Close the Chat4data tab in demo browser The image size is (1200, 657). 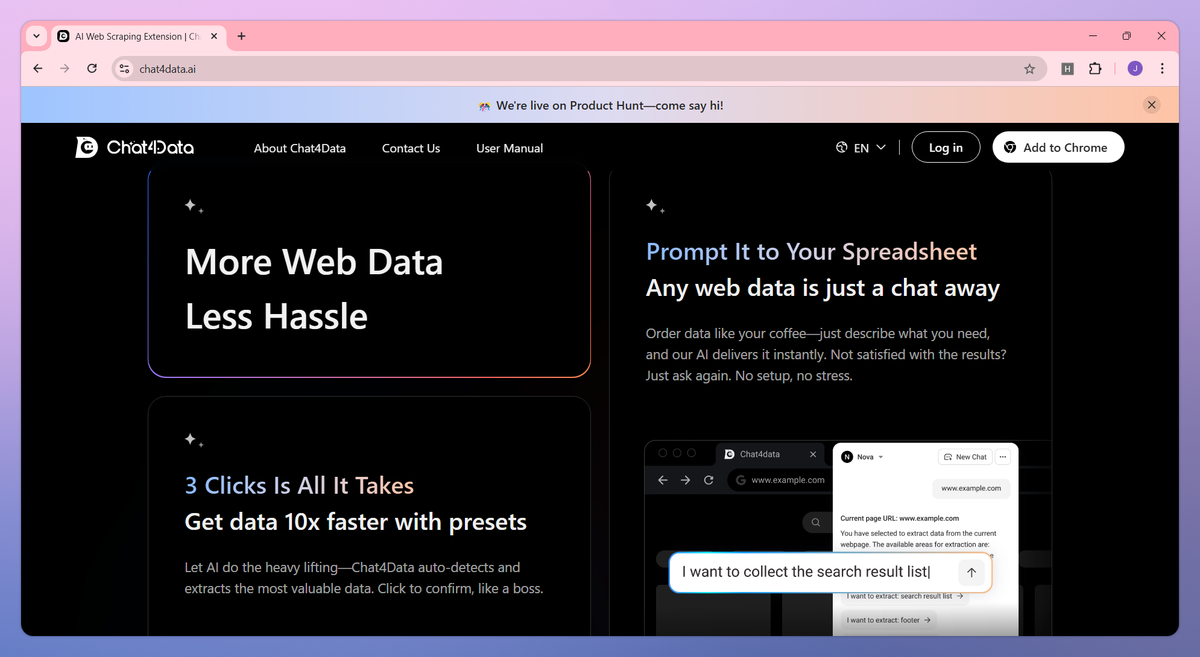coord(813,454)
